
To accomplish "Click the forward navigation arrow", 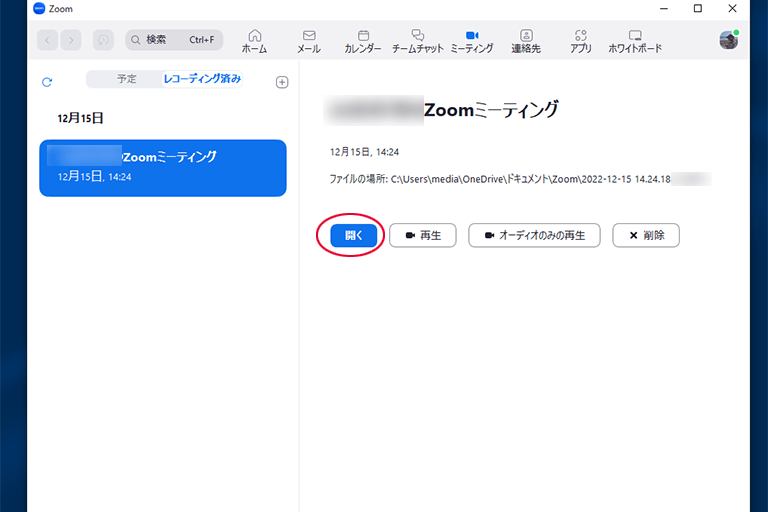I will pos(71,40).
